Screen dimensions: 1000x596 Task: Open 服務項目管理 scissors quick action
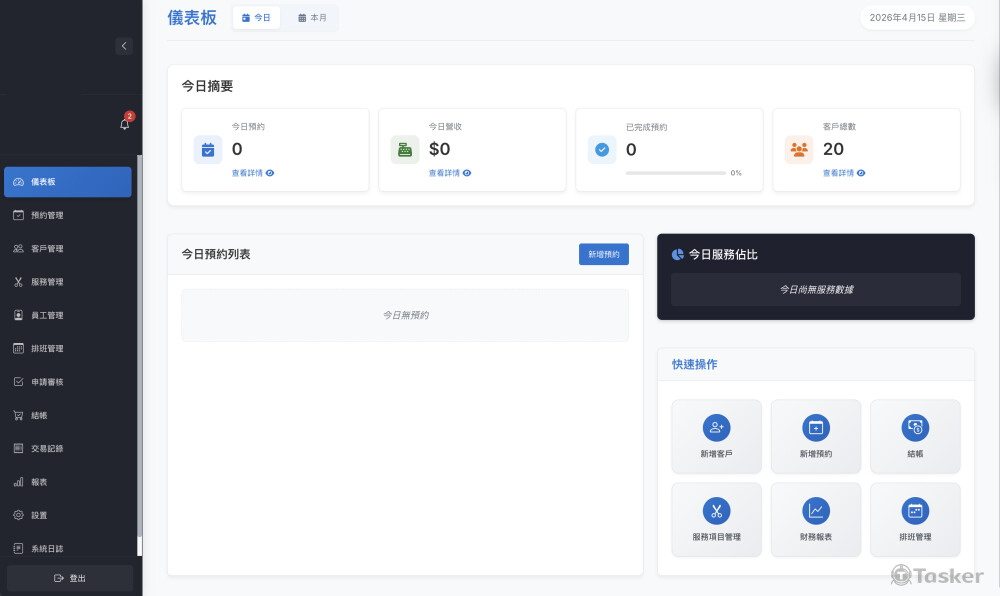coord(716,511)
